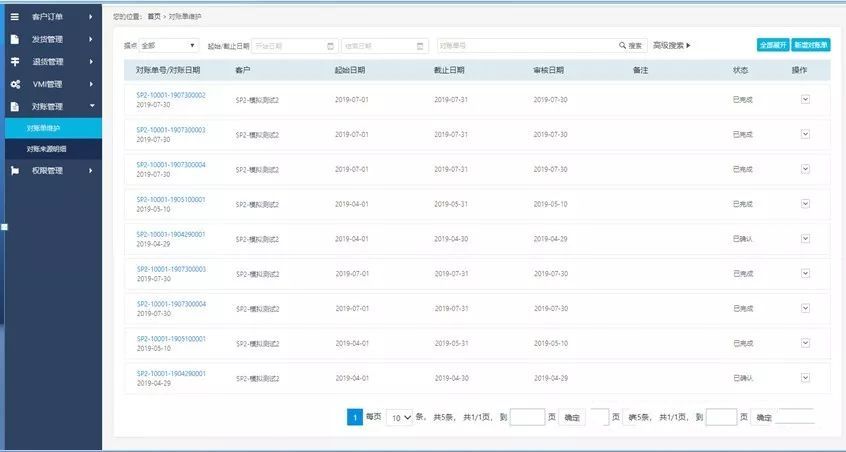Click the 搜索 magnifier search button
The image size is (846, 452).
pos(632,46)
